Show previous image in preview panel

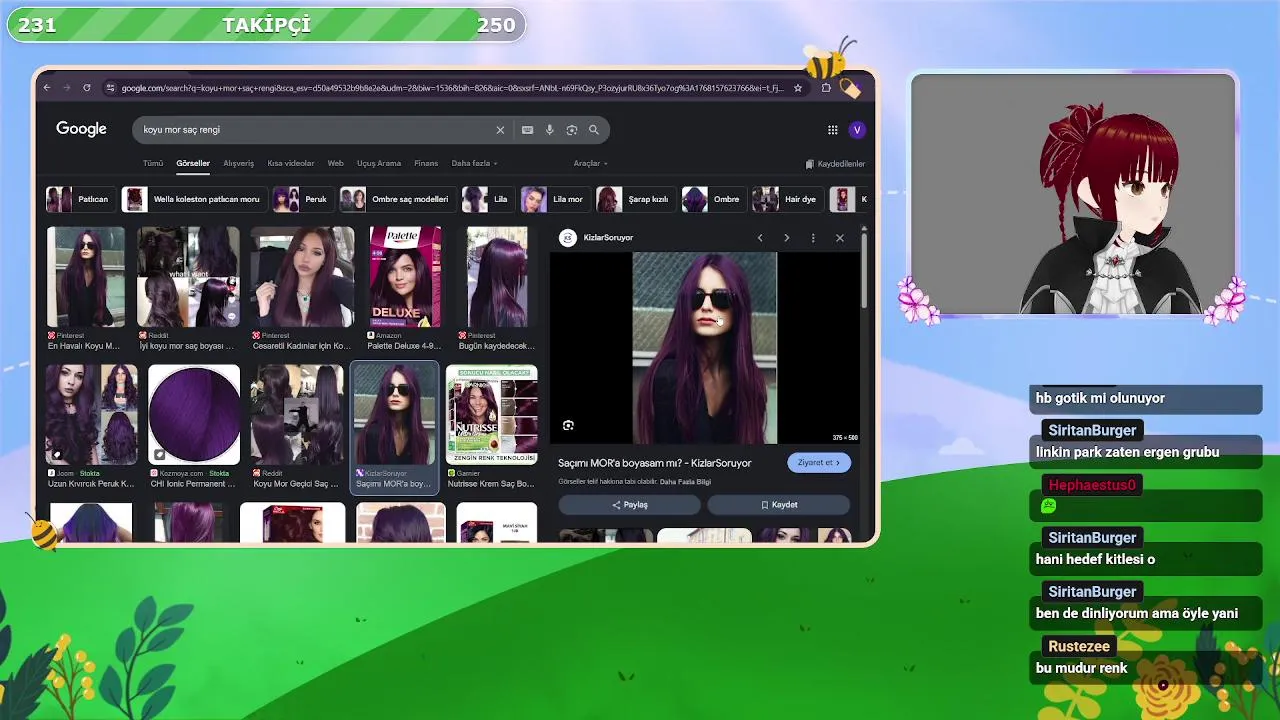(x=760, y=238)
